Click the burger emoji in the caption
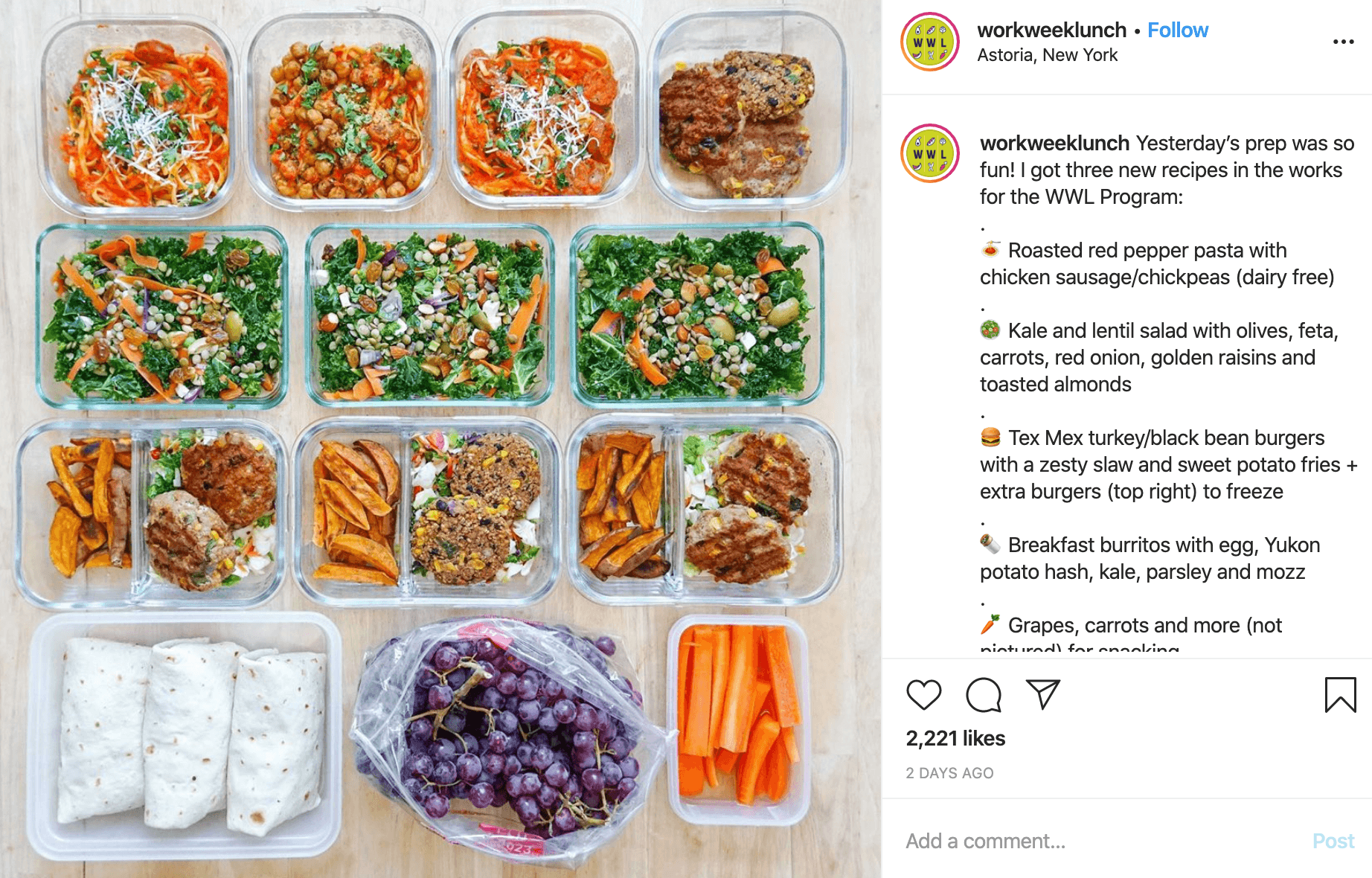This screenshot has height=878, width=1372. click(x=990, y=437)
